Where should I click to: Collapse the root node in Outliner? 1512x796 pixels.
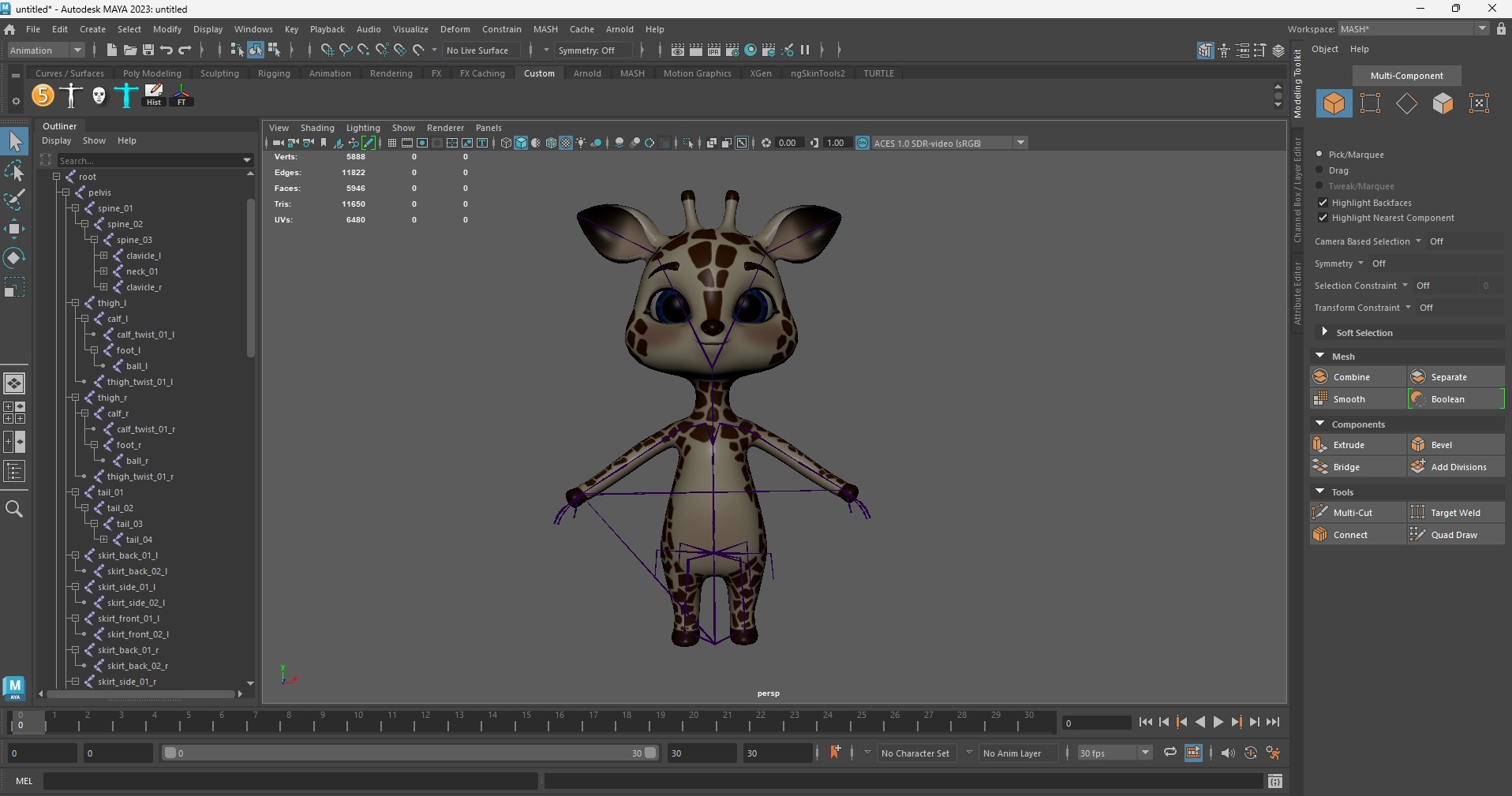click(57, 177)
